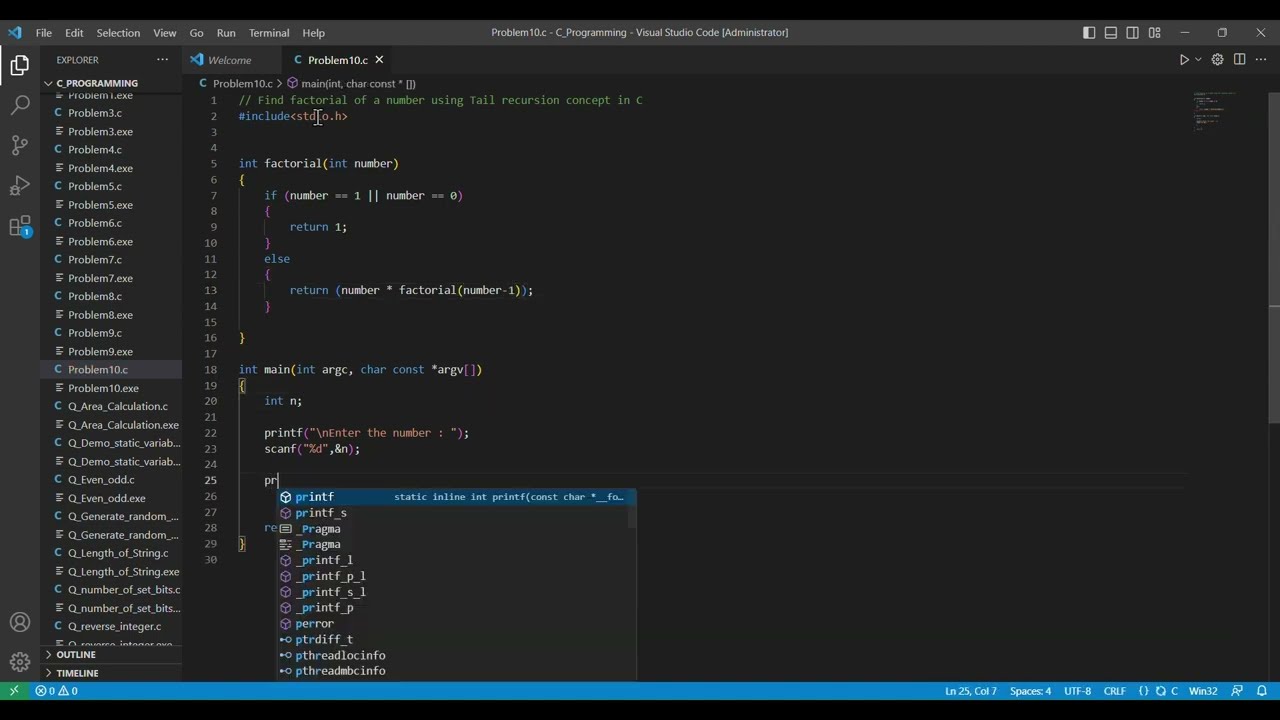Open Problem3.c in the explorer

(94, 113)
